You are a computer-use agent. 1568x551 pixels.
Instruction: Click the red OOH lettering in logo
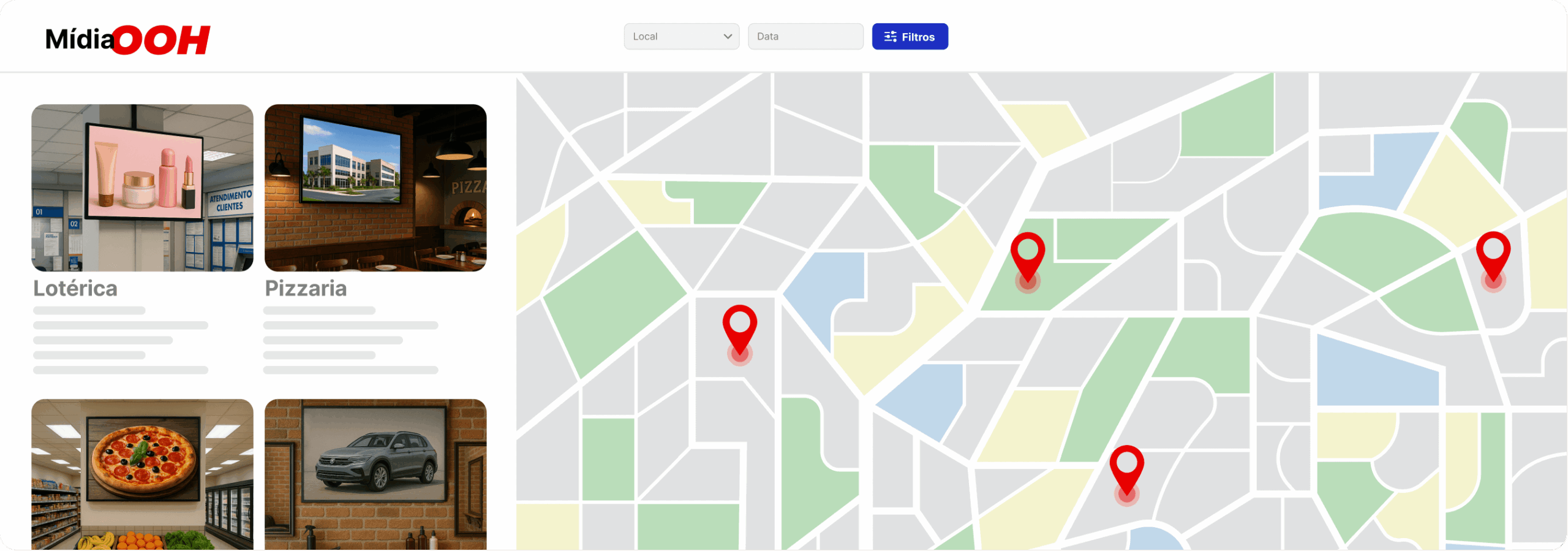[x=162, y=40]
